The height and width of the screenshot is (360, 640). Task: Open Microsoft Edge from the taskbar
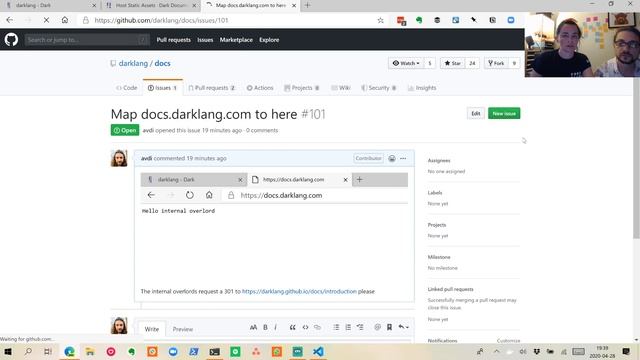69,351
